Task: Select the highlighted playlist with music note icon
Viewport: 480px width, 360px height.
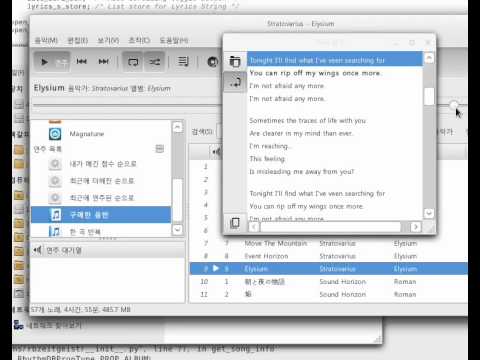Action: (101, 215)
